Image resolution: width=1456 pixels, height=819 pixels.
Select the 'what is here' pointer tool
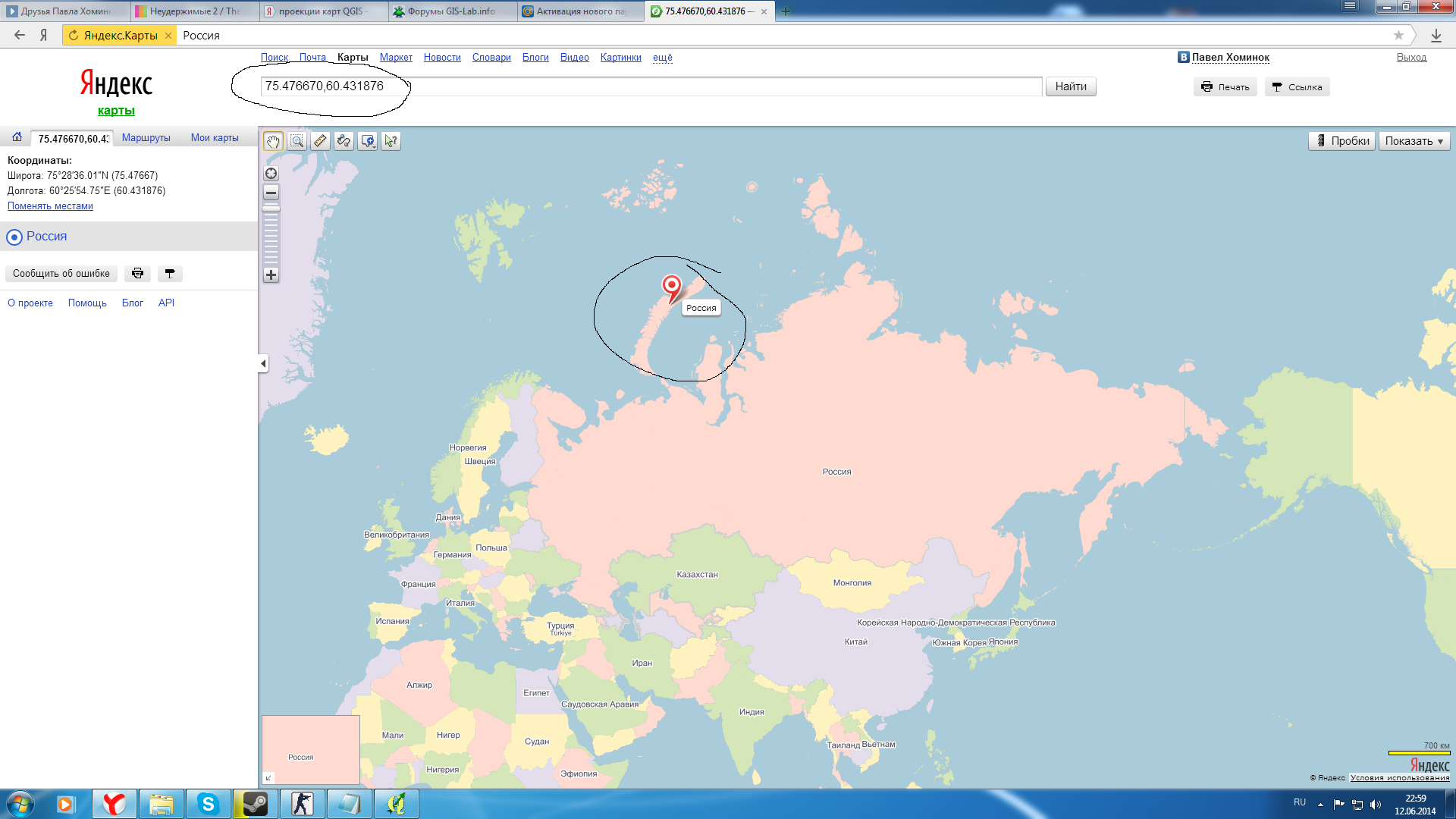[391, 141]
